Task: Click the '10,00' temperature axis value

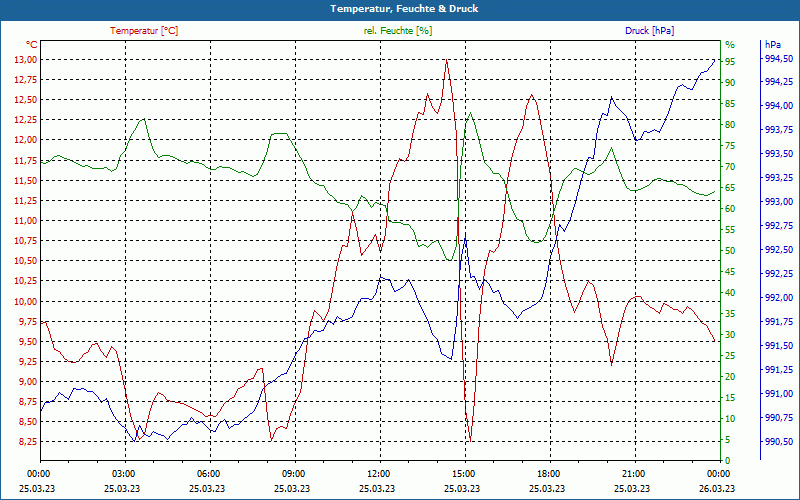Action: point(26,302)
